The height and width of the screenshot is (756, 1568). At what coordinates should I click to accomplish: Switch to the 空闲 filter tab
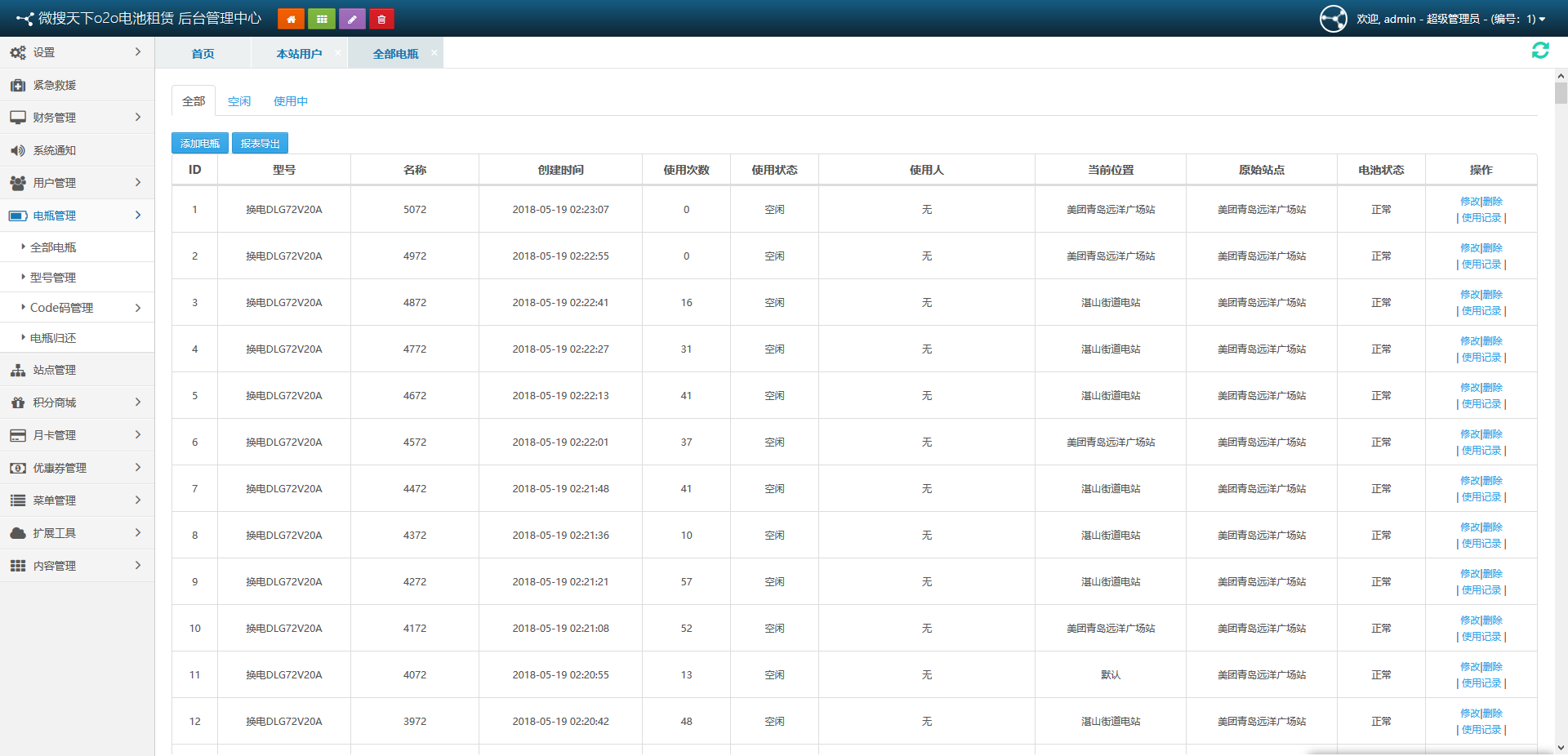(x=239, y=101)
